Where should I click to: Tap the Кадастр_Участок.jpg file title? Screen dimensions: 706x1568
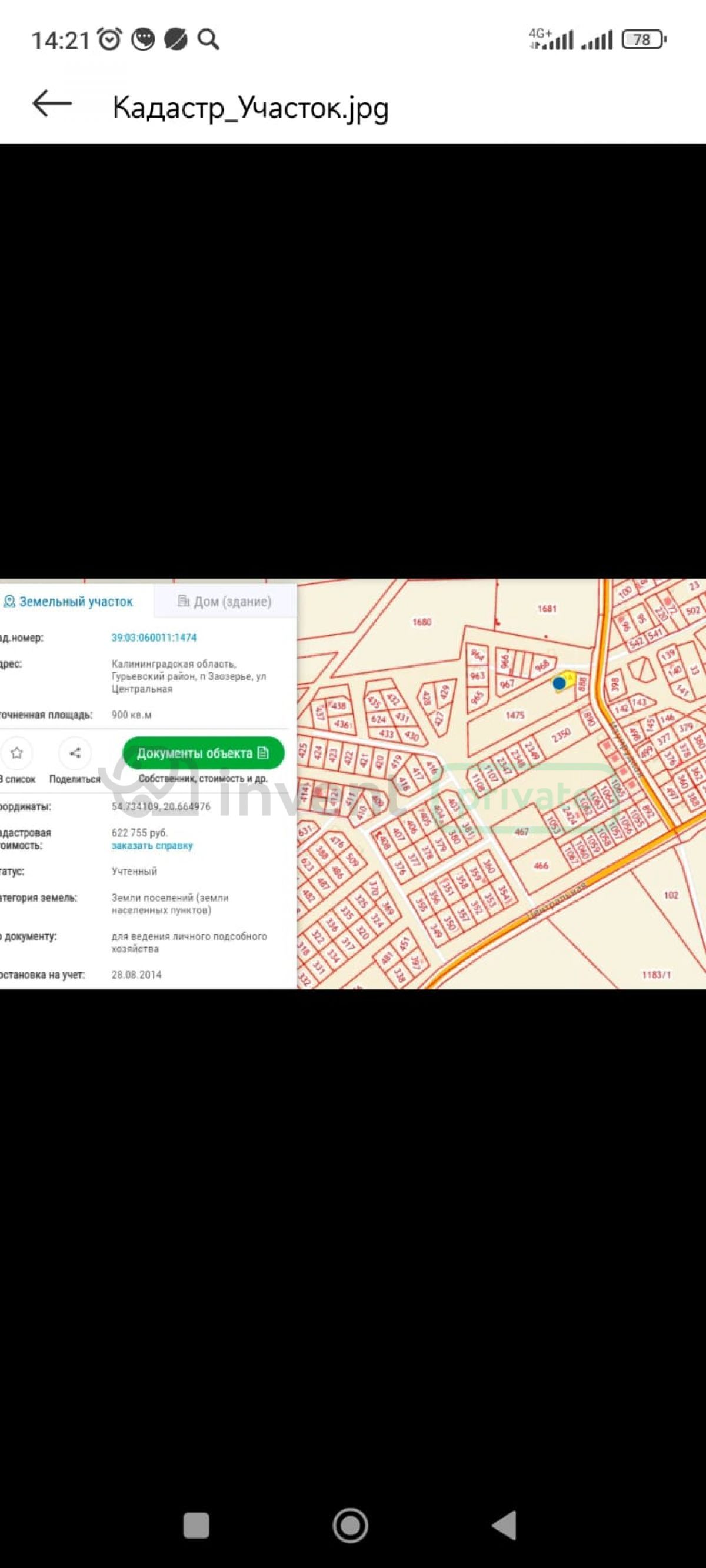coord(251,108)
